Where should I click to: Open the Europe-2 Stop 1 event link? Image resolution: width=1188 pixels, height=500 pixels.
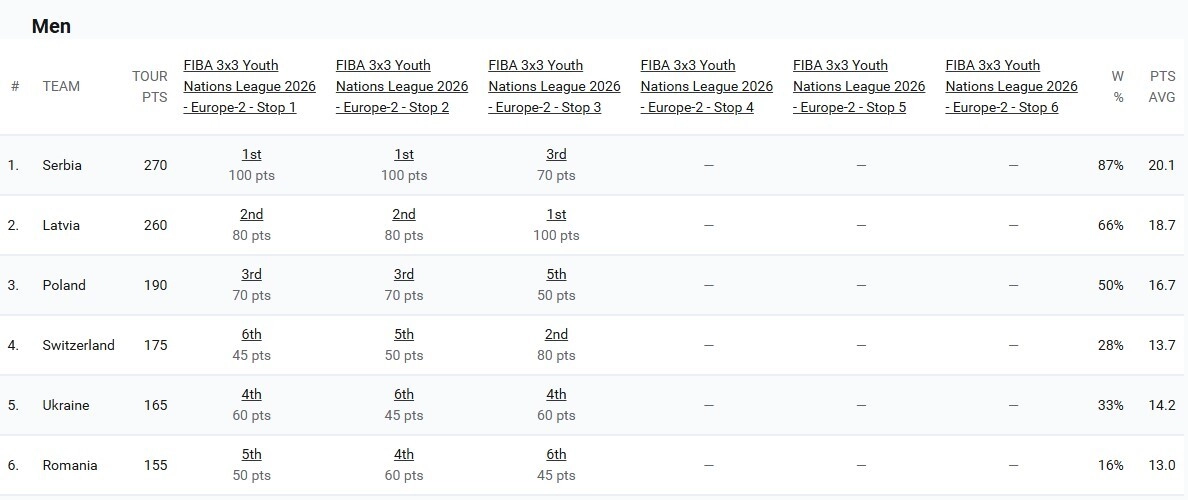pyautogui.click(x=250, y=86)
